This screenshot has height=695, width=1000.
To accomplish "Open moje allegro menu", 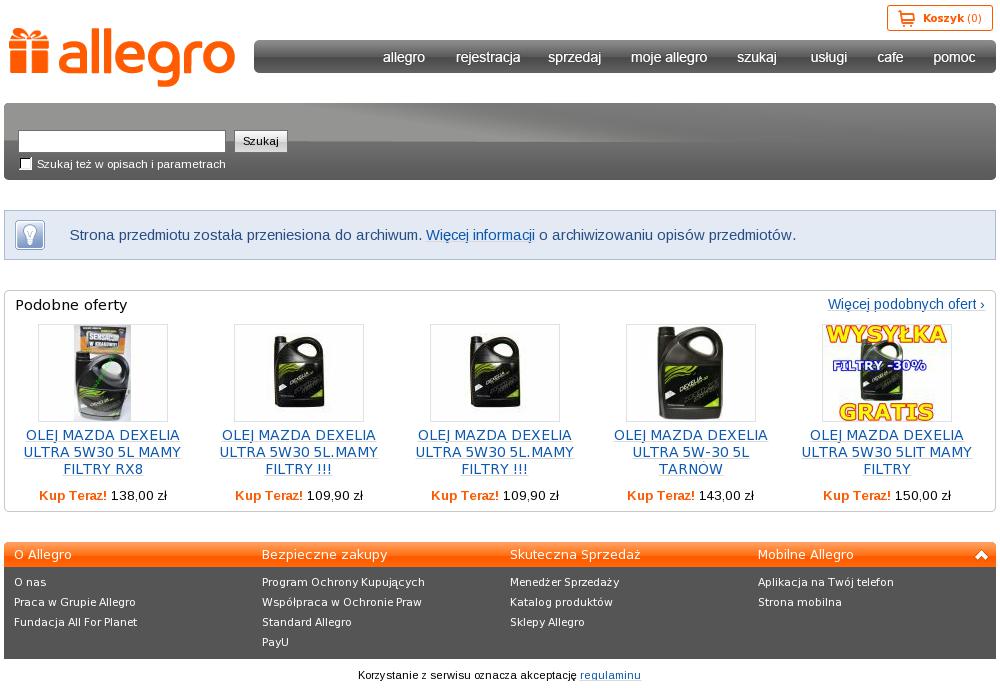I will pos(669,57).
